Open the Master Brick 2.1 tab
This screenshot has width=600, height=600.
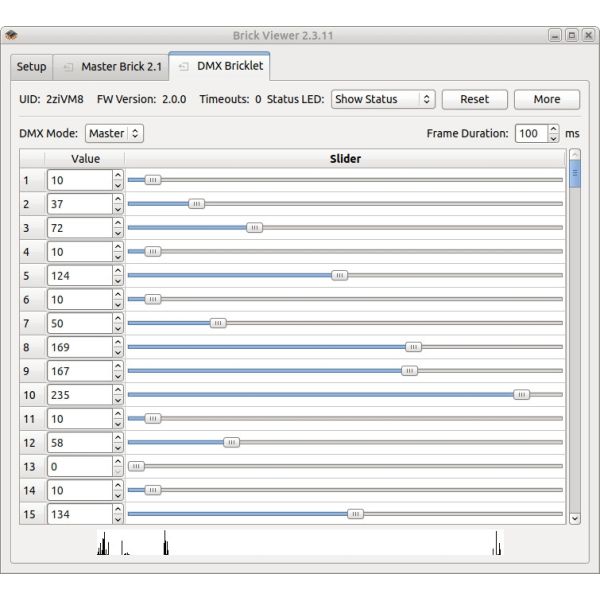[x=111, y=67]
